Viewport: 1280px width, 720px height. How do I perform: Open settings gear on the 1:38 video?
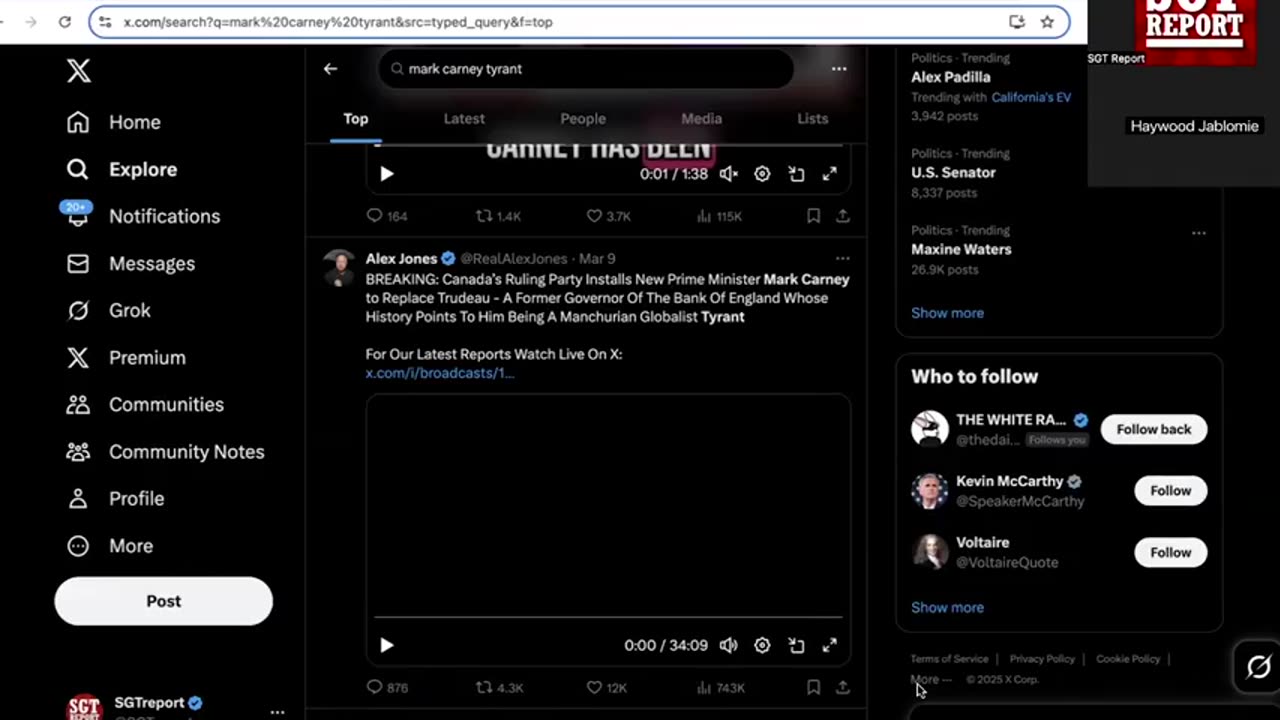pos(762,174)
